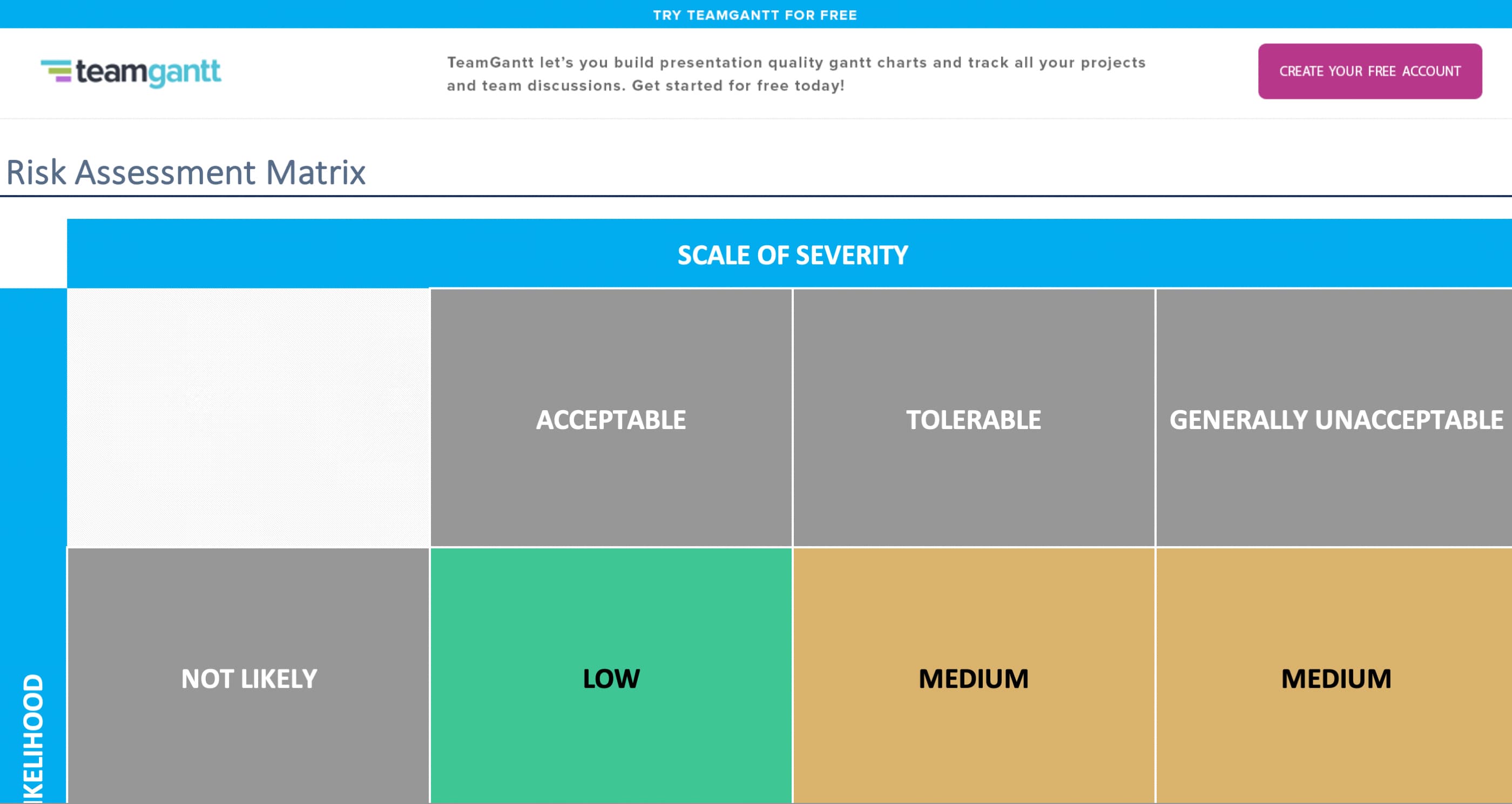Select the Generally Unacceptable header cell
This screenshot has height=804, width=1512.
click(1334, 418)
